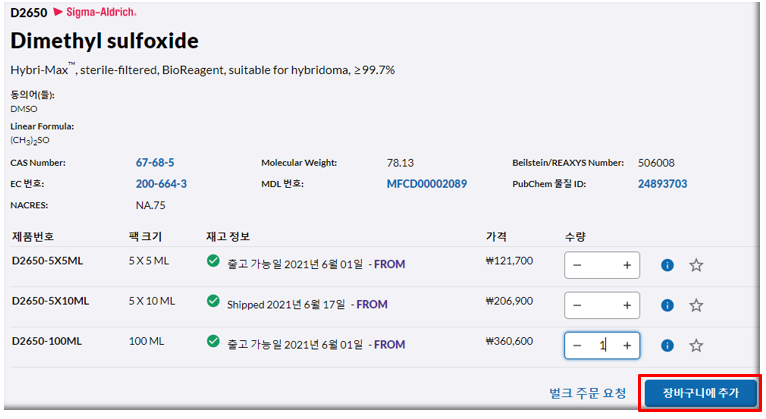Image resolution: width=766 pixels, height=419 pixels.
Task: Increase quantity for D2650-100ML
Action: [627, 345]
